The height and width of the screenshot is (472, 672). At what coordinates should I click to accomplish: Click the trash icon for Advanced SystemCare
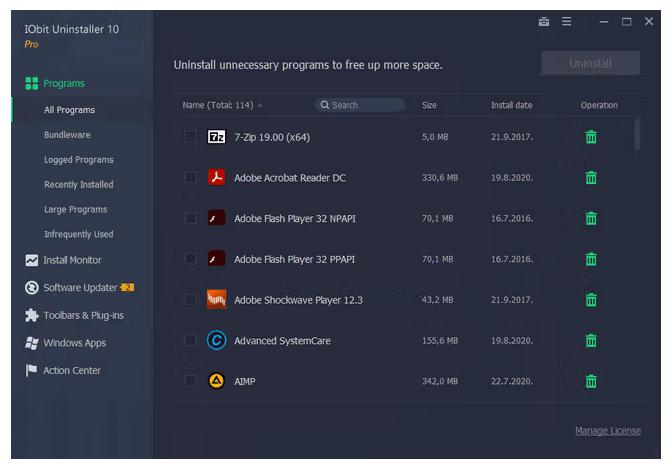[591, 341]
